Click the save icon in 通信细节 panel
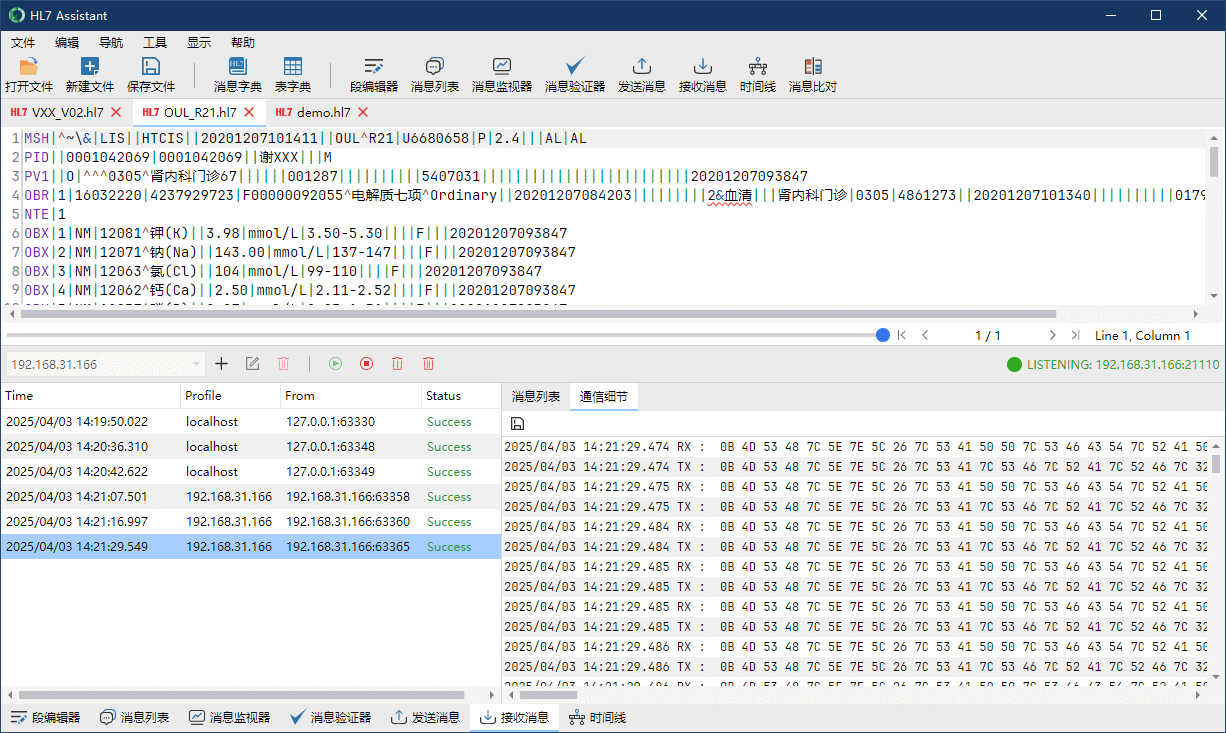The width and height of the screenshot is (1226, 733). tap(517, 424)
